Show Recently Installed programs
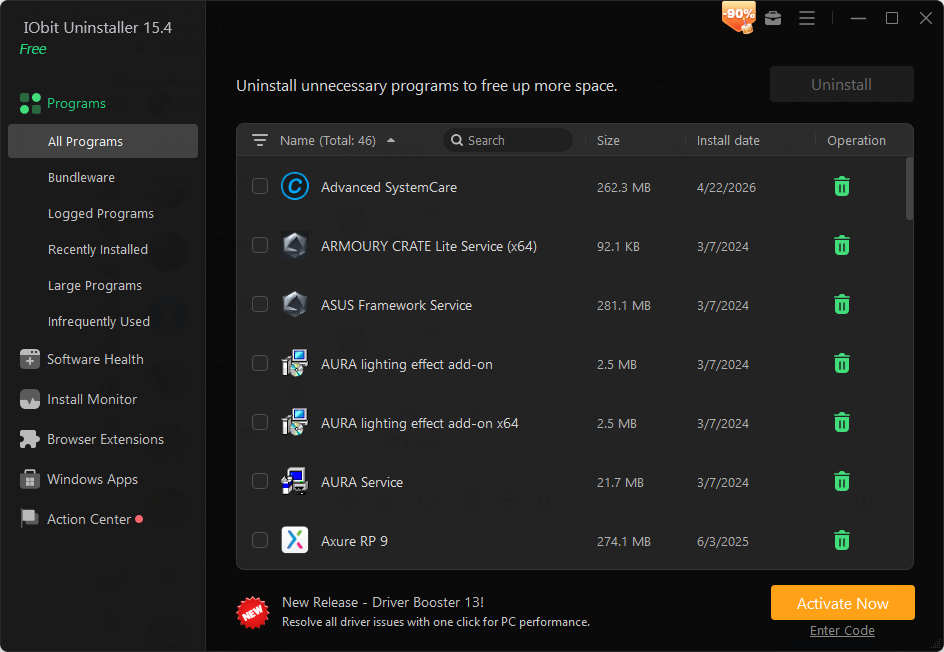The height and width of the screenshot is (652, 944). pos(98,249)
